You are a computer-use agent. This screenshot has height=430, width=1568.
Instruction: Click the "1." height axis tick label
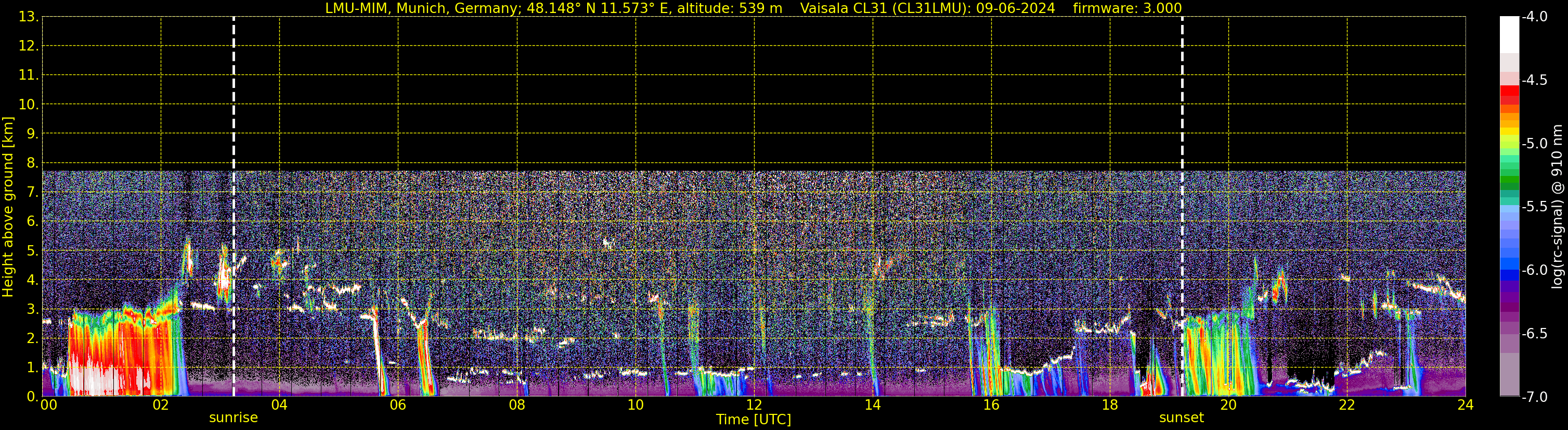pos(33,368)
